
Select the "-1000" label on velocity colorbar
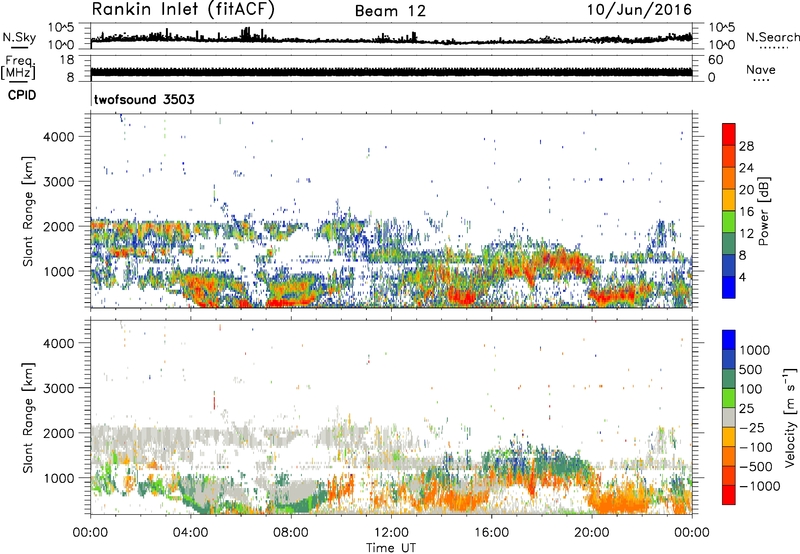[760, 486]
